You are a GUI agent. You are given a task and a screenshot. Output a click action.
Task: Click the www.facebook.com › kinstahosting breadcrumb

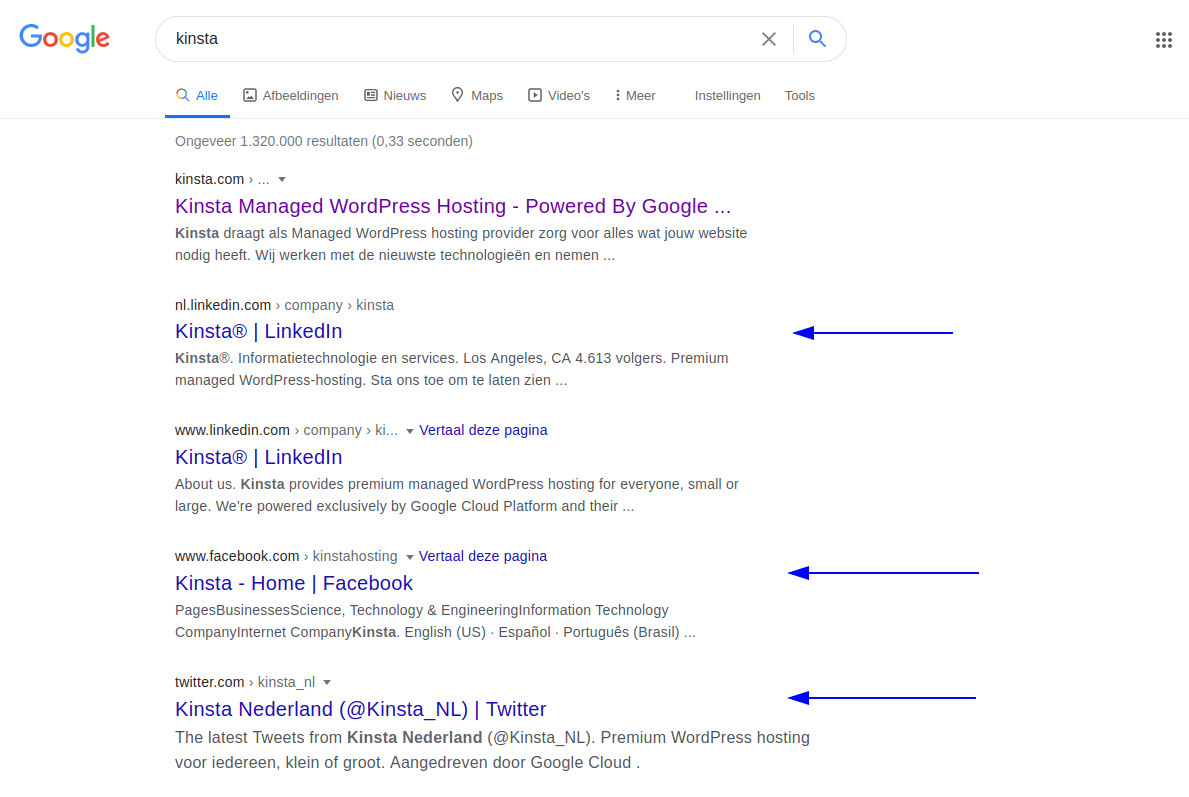tap(286, 556)
